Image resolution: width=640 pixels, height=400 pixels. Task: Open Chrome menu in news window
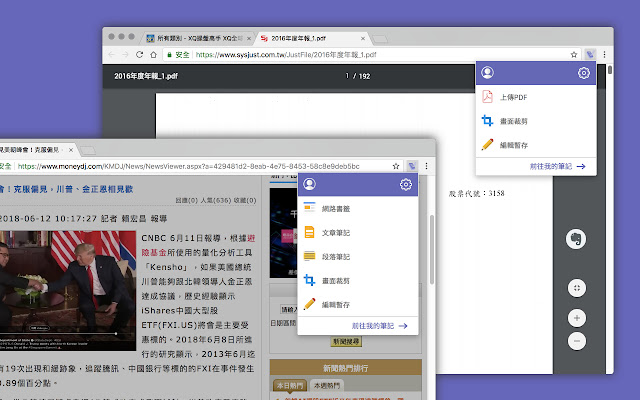coord(427,166)
